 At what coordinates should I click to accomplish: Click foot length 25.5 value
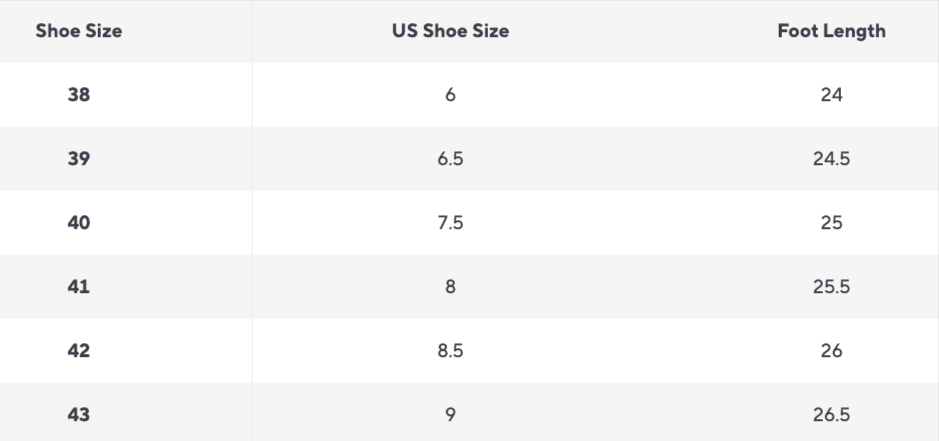click(x=831, y=287)
